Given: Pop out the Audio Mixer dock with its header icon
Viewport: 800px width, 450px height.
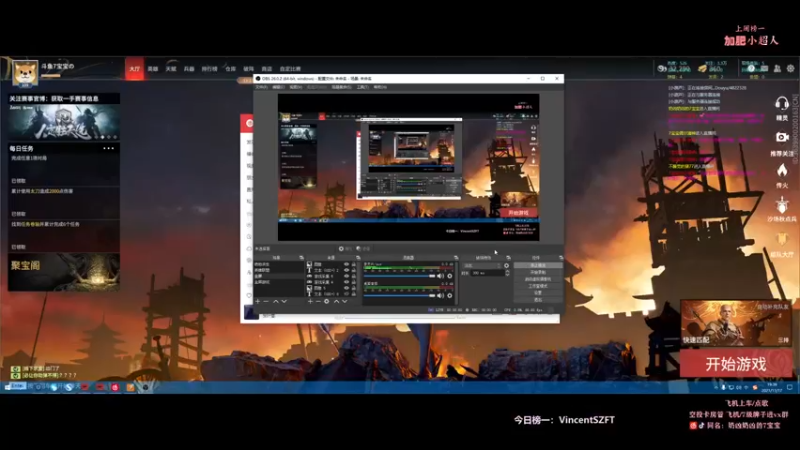Looking at the screenshot, I should (456, 258).
